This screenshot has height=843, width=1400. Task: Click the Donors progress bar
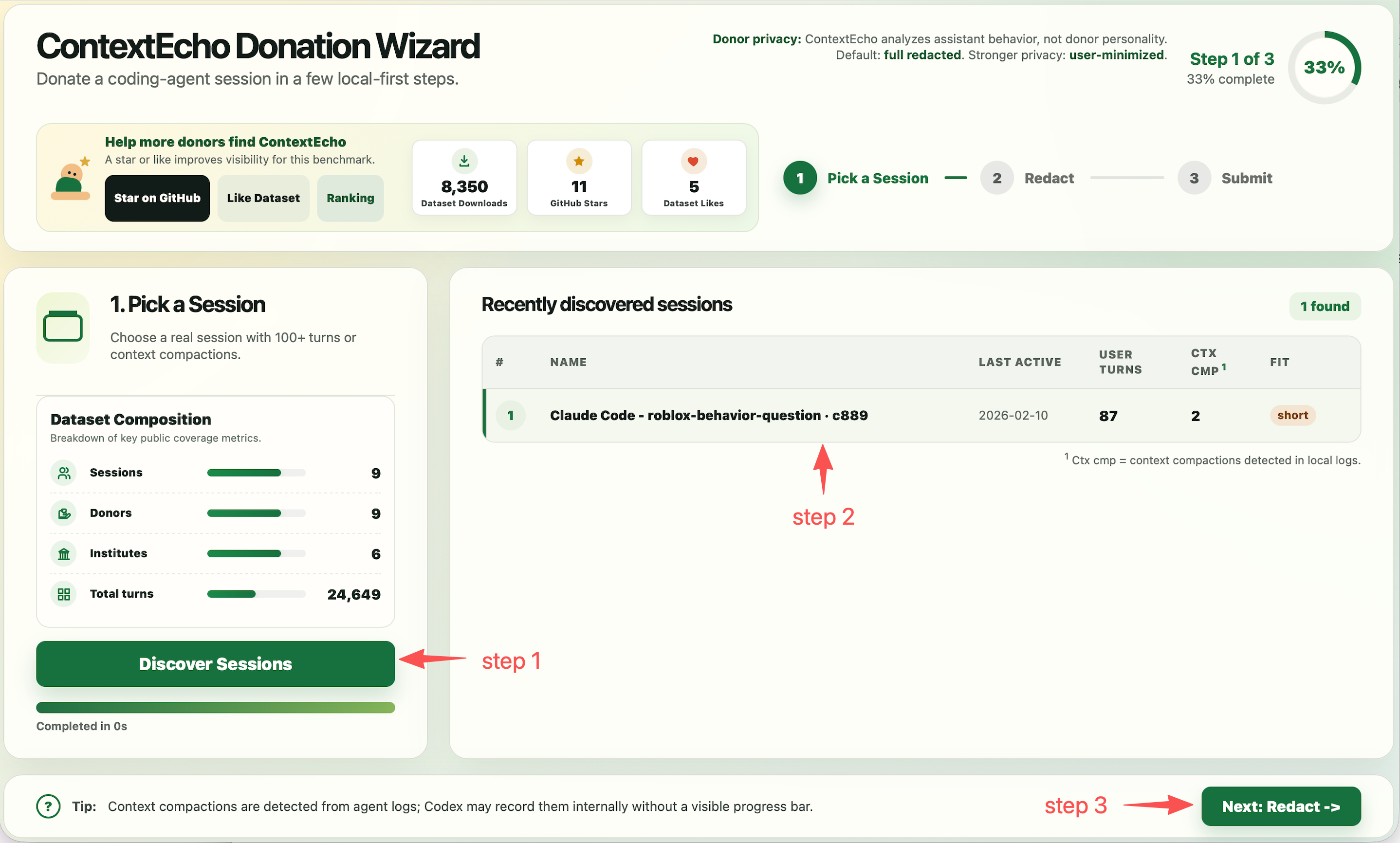tap(256, 513)
